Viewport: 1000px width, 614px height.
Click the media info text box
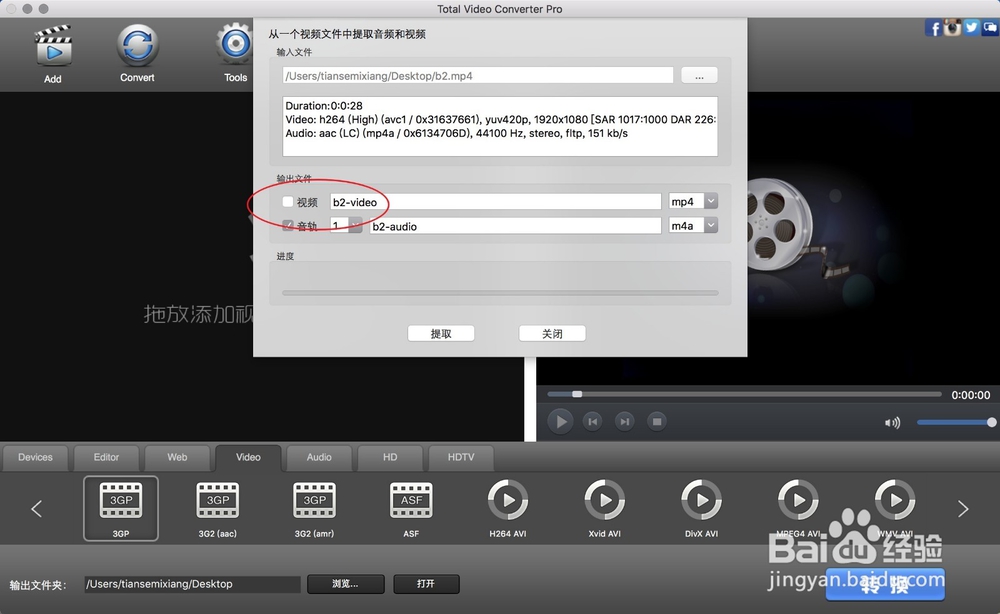pyautogui.click(x=500, y=126)
